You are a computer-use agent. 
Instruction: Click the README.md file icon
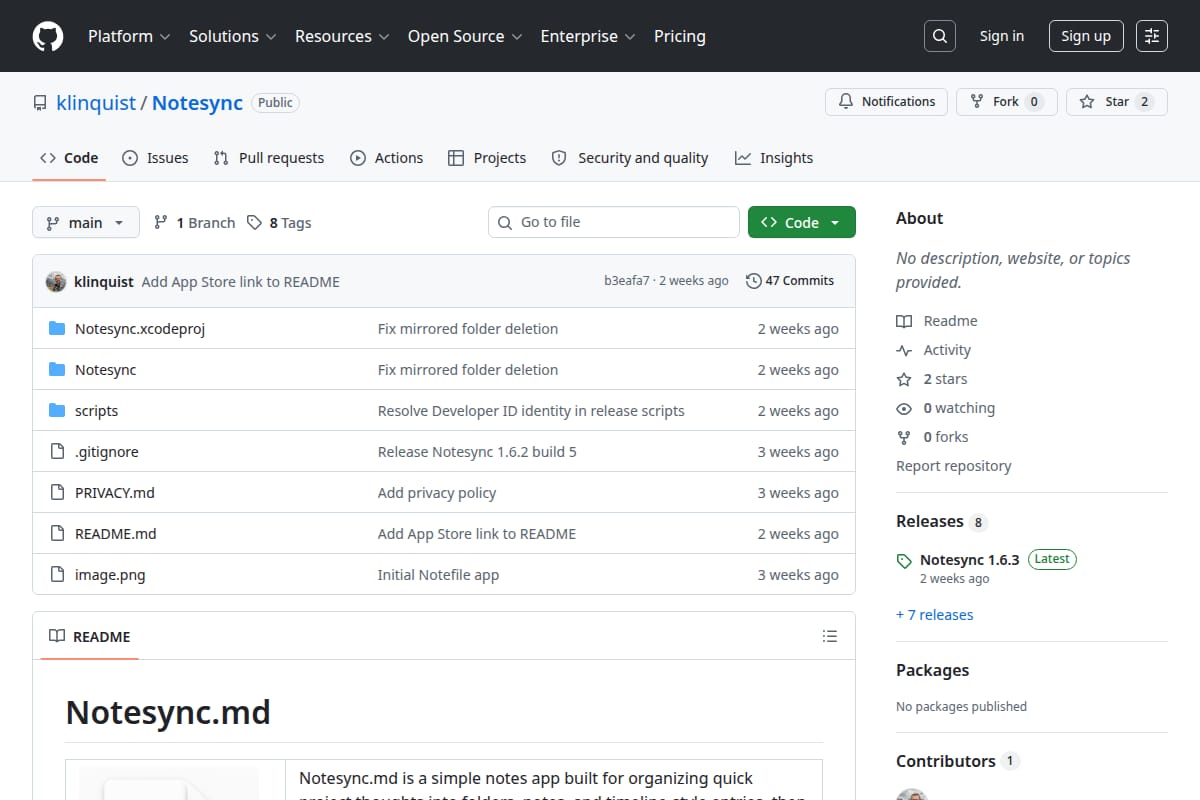click(57, 534)
